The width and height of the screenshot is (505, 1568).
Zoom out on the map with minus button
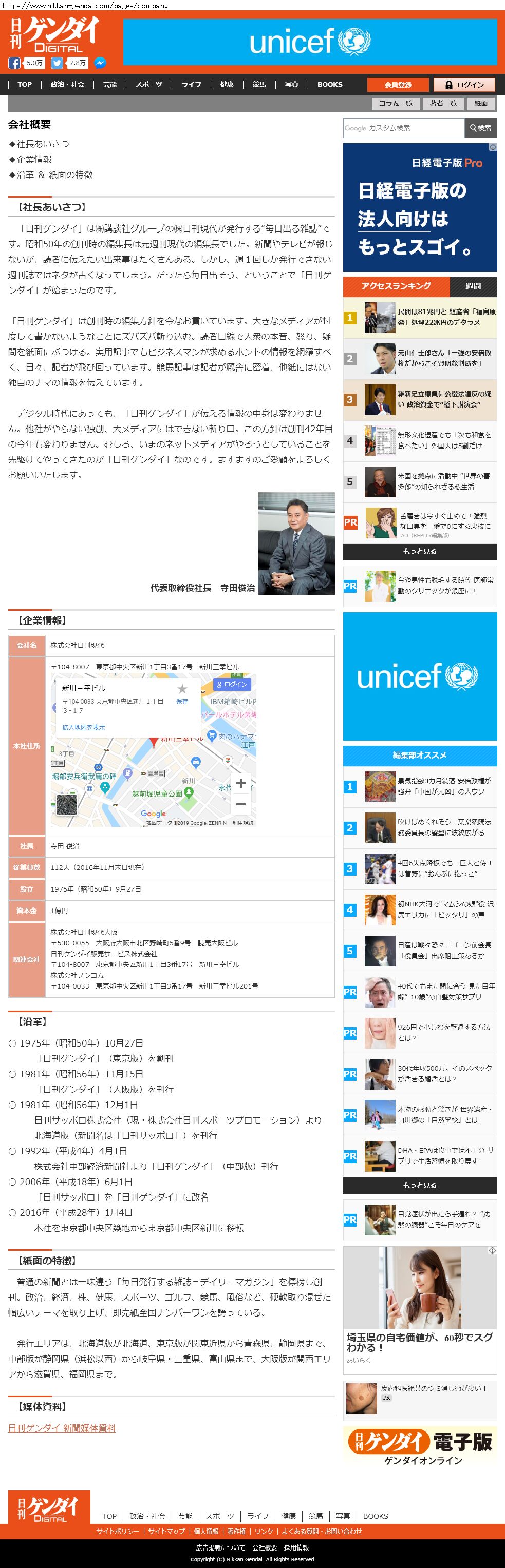240,804
